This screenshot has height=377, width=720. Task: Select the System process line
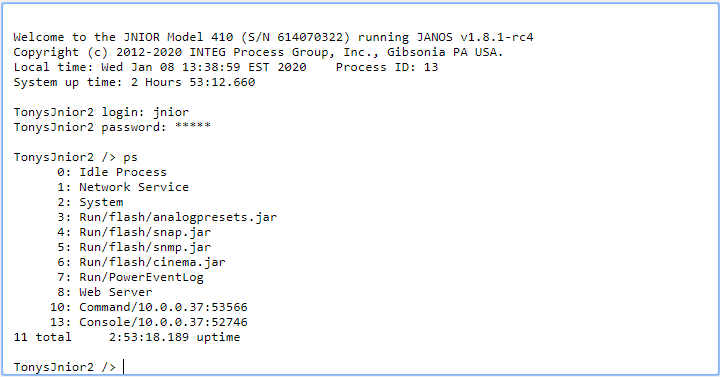(x=90, y=203)
